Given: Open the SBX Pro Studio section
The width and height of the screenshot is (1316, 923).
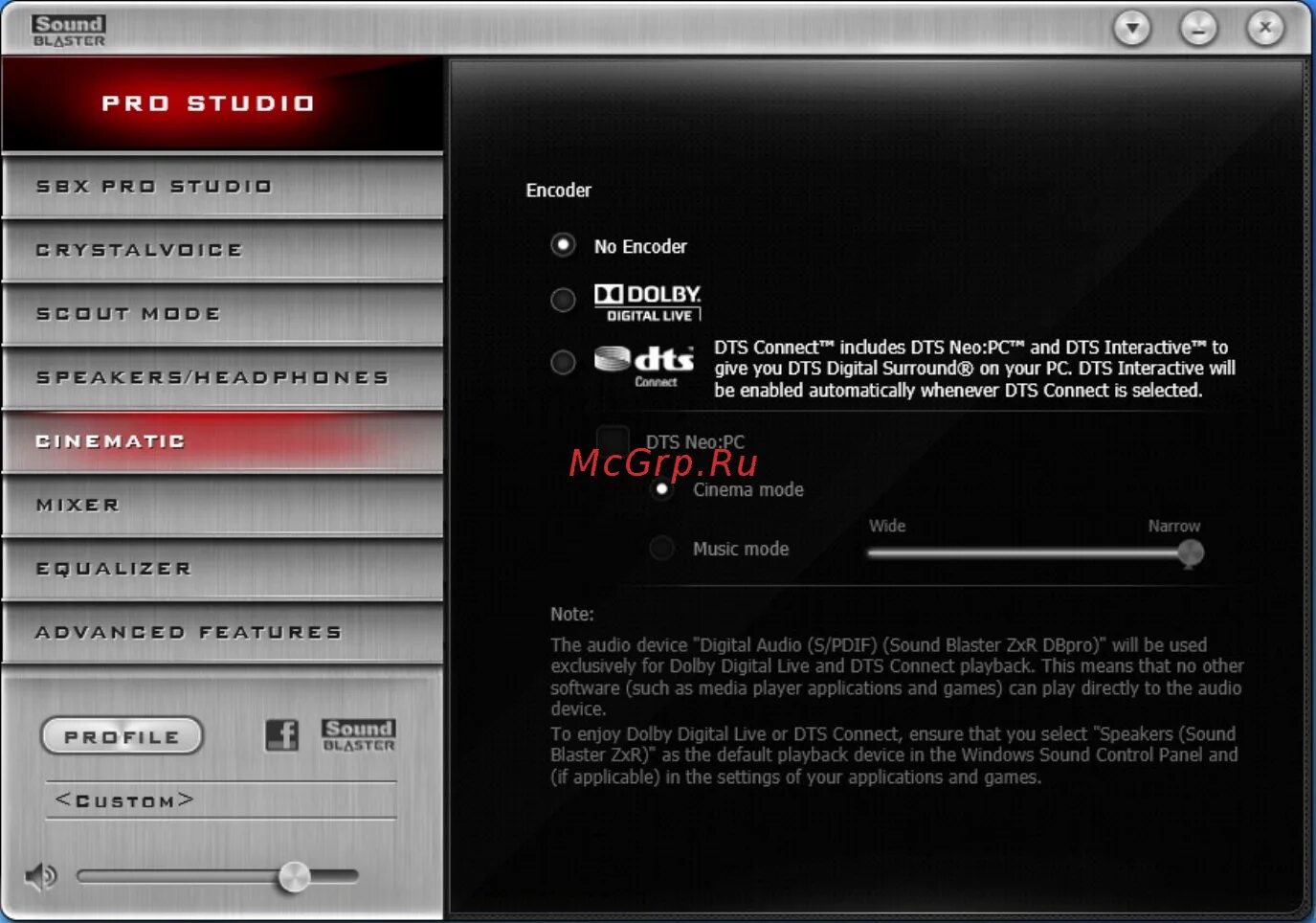Looking at the screenshot, I should [x=222, y=187].
